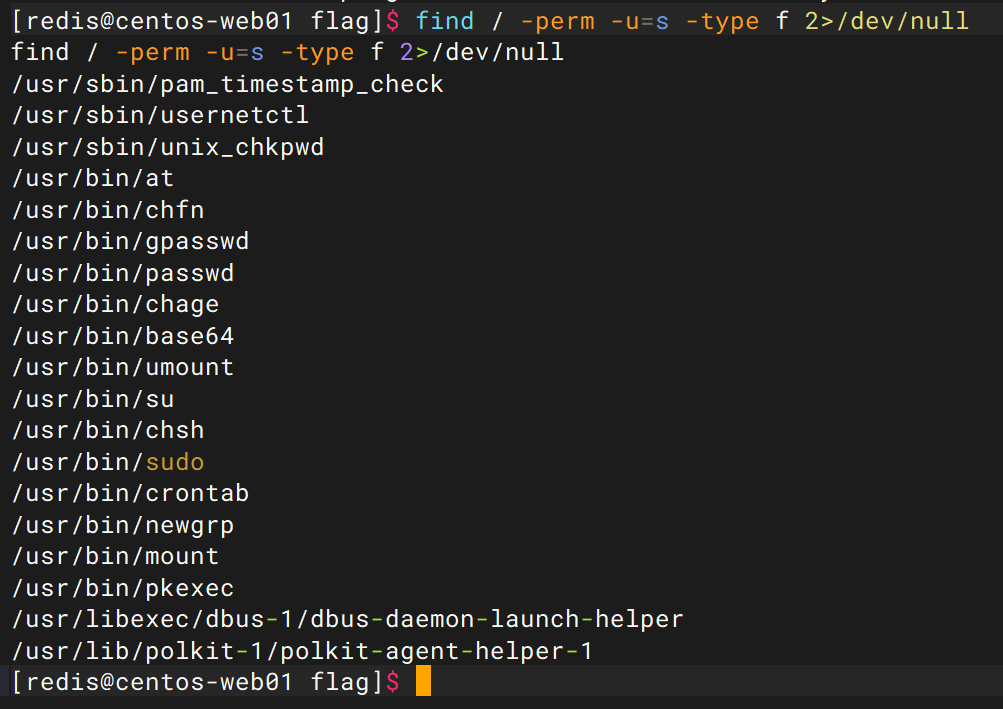This screenshot has height=709, width=1003.
Task: Click the orange terminal cursor block
Action: coord(423,682)
